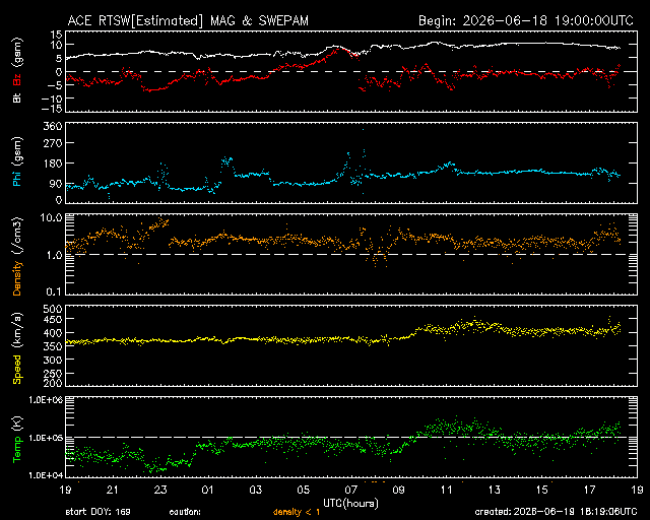Screen dimensions: 650x520
Task: Click the '13' hour tick label
Action: coord(494,490)
